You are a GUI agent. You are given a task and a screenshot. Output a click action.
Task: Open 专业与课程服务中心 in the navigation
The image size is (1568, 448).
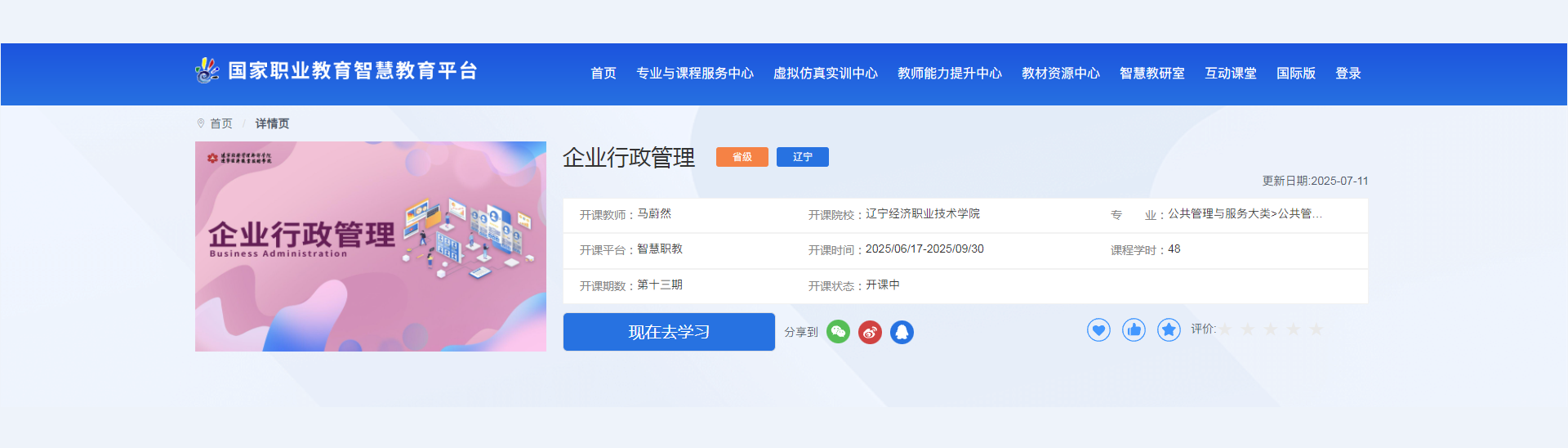695,74
